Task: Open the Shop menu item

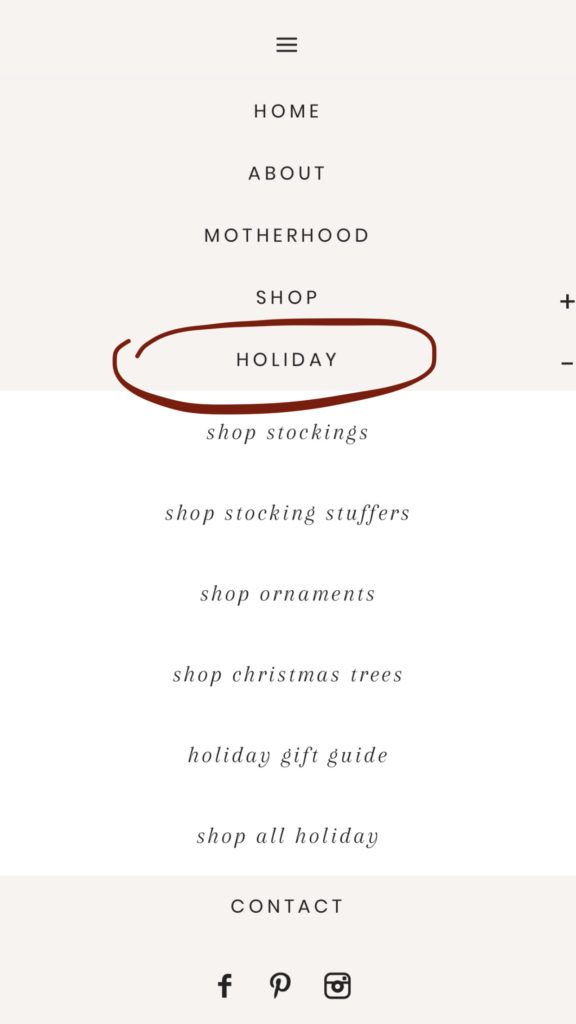Action: (x=287, y=297)
